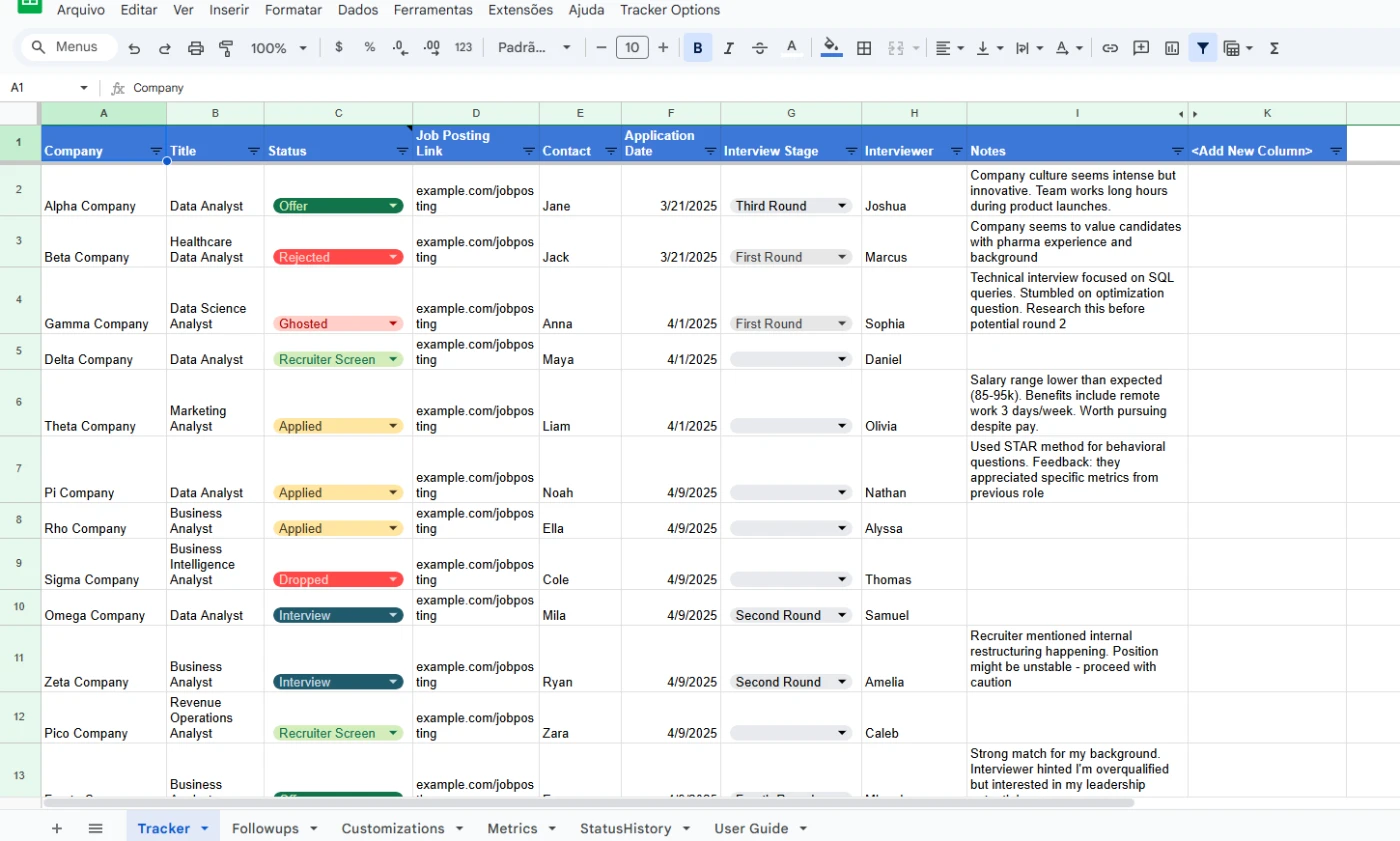Image resolution: width=1400 pixels, height=841 pixels.
Task: Click the insert comment icon
Action: (x=1141, y=48)
